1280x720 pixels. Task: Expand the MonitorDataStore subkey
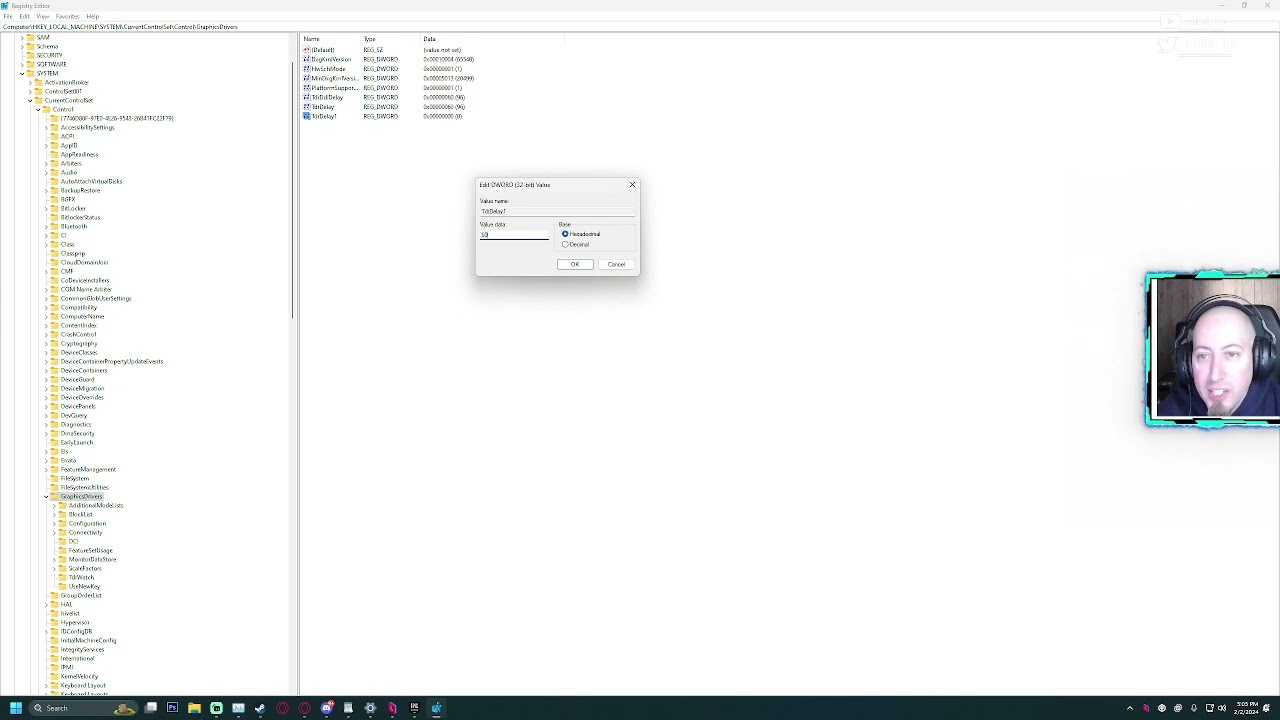coord(54,559)
